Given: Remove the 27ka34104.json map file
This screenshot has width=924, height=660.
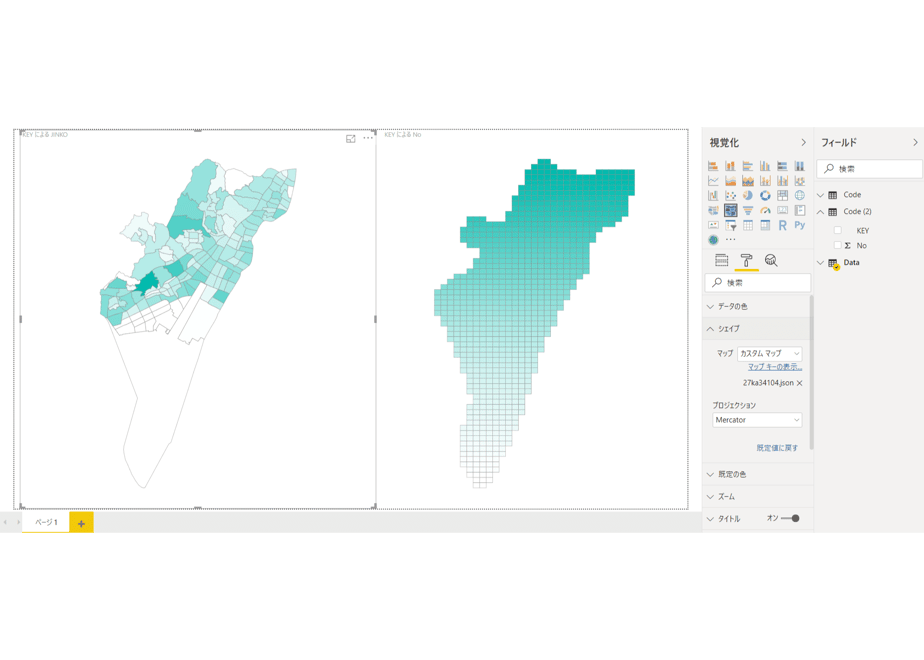Looking at the screenshot, I should click(800, 383).
